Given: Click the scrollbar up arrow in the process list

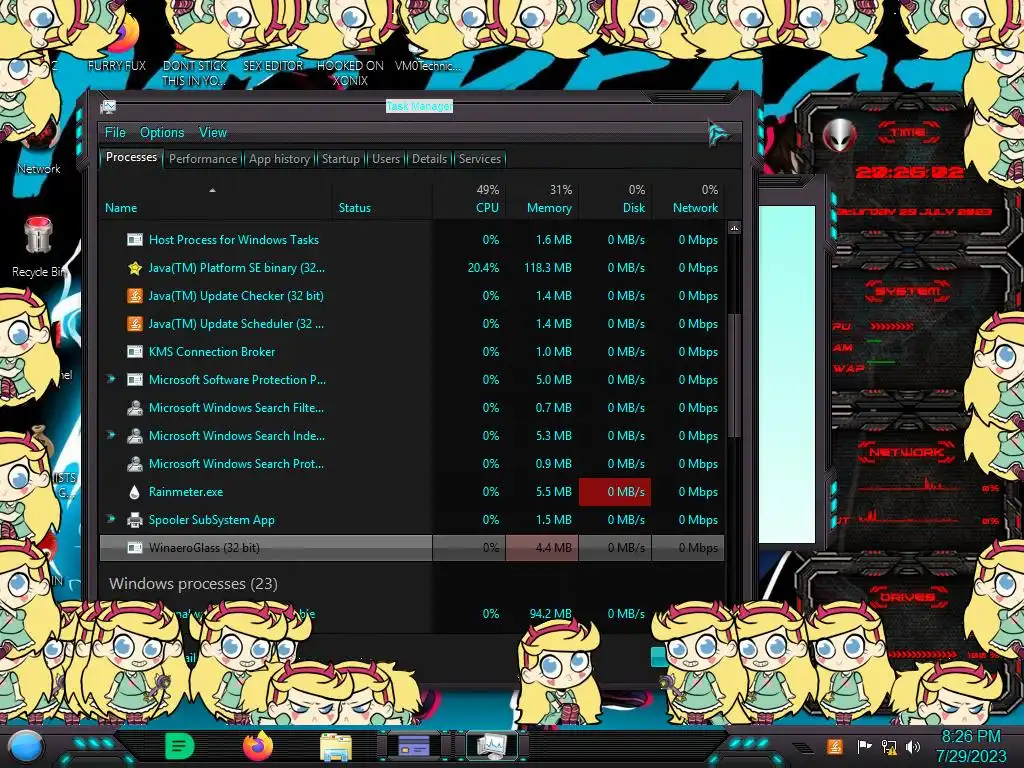Looking at the screenshot, I should [734, 228].
